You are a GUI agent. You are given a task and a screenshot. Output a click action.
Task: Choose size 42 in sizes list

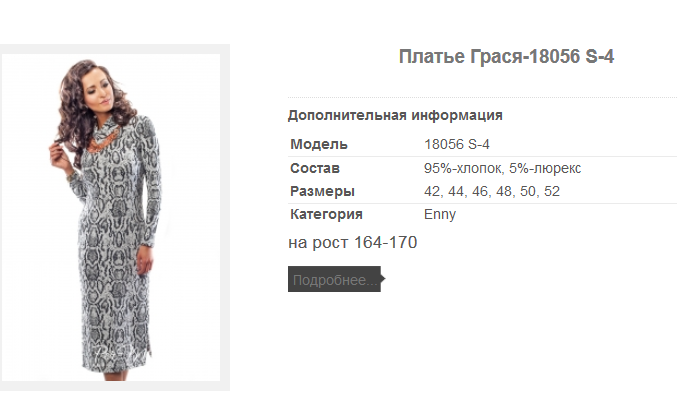[432, 191]
